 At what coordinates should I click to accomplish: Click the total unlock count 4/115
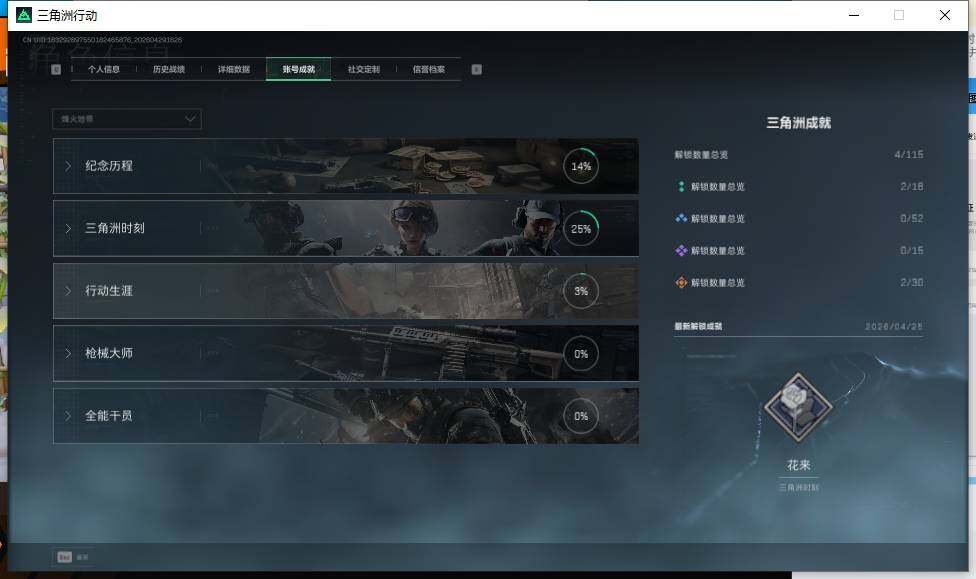tap(909, 154)
